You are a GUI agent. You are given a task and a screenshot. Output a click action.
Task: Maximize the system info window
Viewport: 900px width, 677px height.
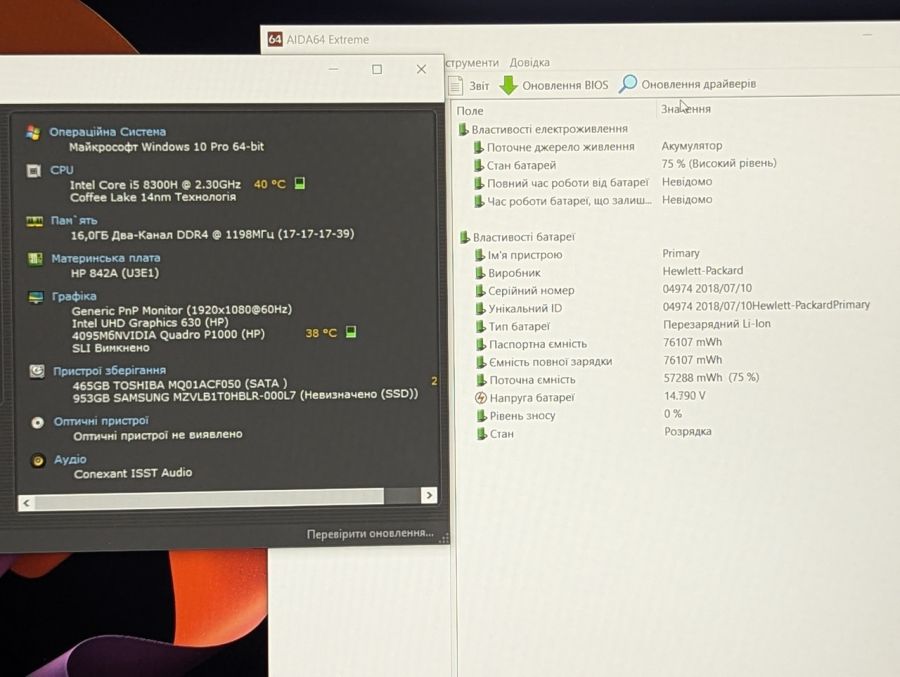coord(377,69)
